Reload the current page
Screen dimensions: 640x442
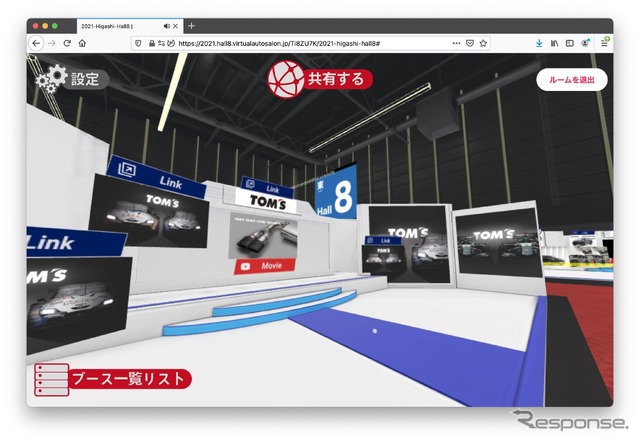point(67,43)
